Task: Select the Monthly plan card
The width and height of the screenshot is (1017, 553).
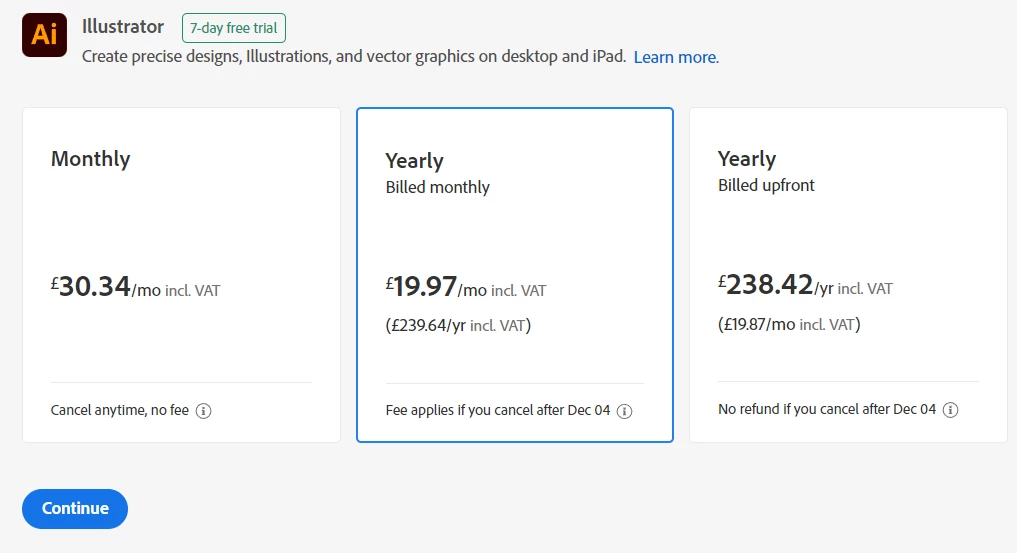Action: (x=182, y=275)
